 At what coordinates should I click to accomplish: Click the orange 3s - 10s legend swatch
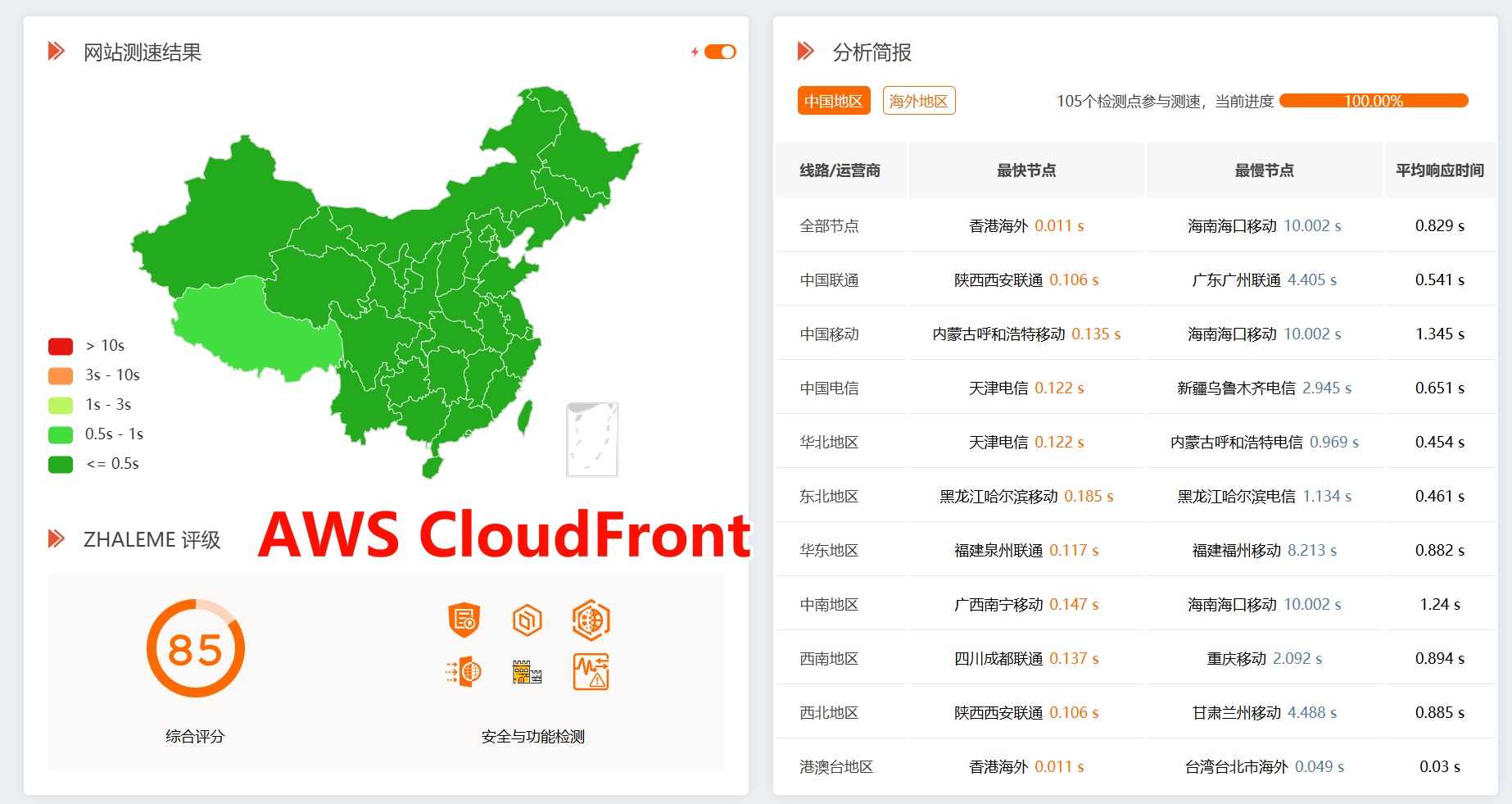[61, 375]
